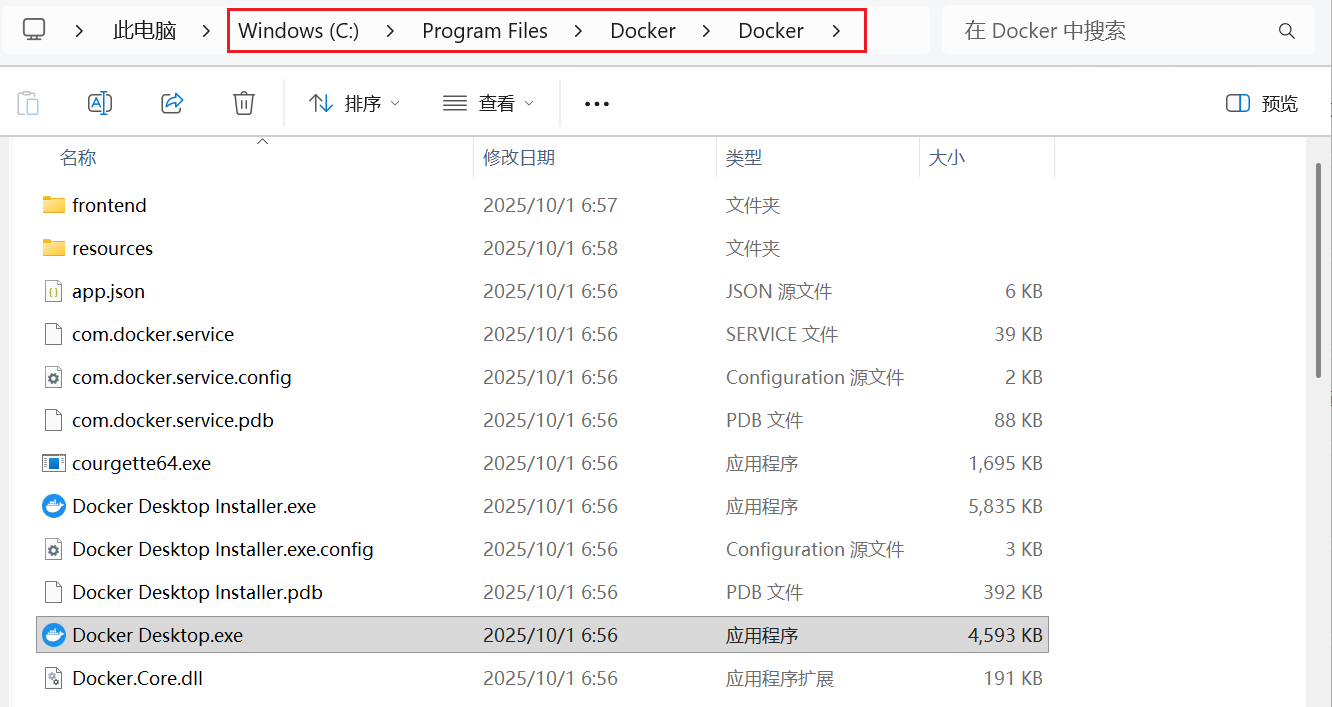This screenshot has height=707, width=1332.
Task: Select the frontend folder icon
Action: pyautogui.click(x=54, y=205)
